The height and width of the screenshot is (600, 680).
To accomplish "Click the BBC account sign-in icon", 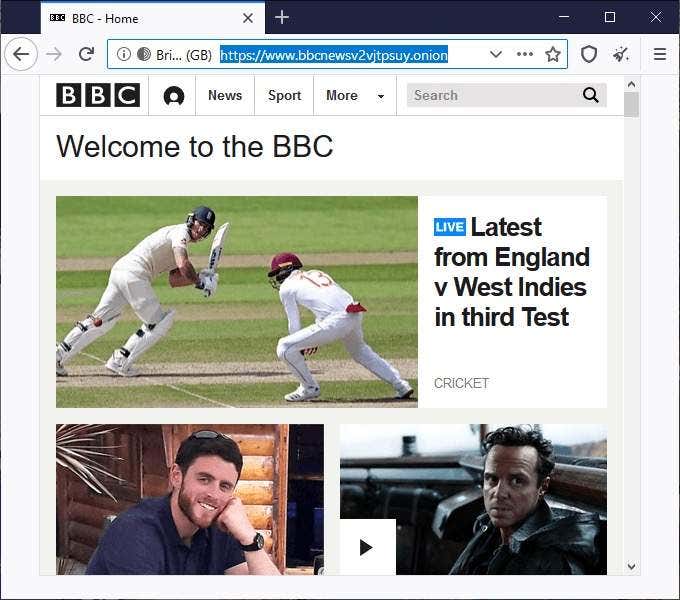I will click(x=173, y=96).
